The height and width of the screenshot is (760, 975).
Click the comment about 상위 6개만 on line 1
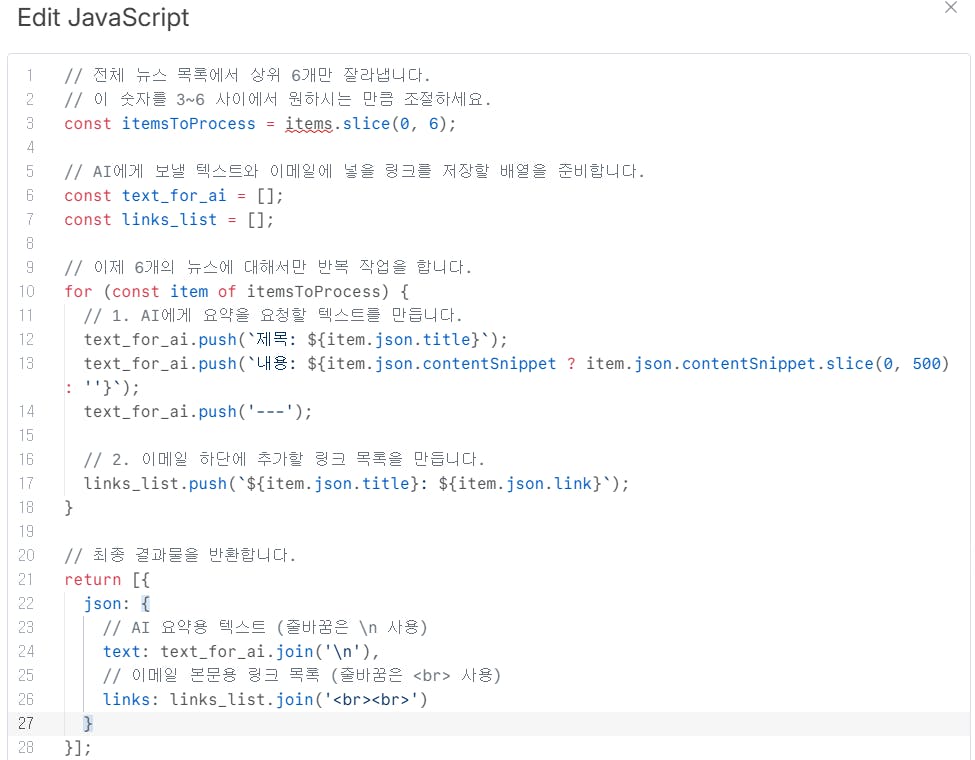click(247, 75)
